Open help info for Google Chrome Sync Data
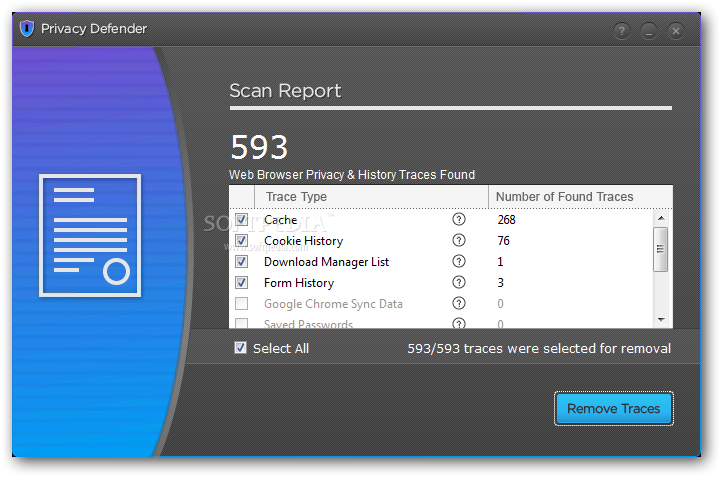721x477 pixels. point(458,303)
